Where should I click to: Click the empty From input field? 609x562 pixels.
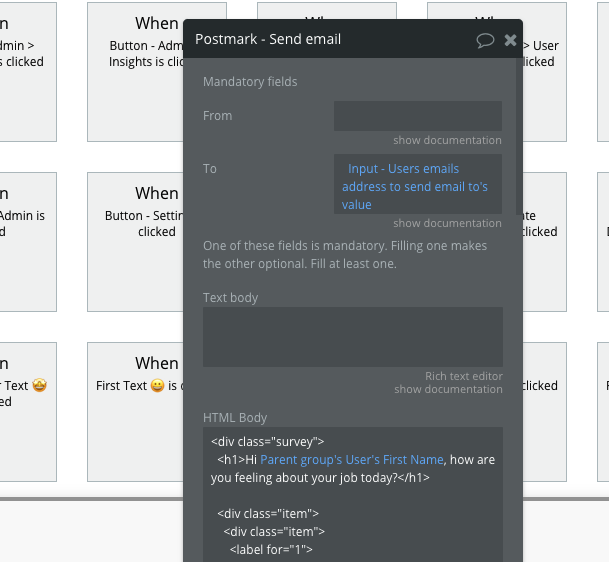(x=417, y=115)
